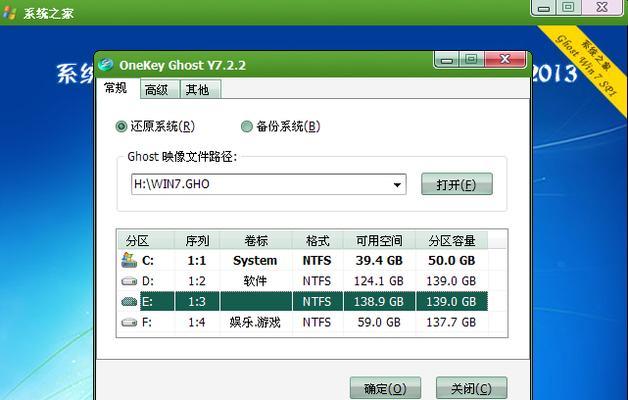Image resolution: width=628 pixels, height=400 pixels.
Task: Click the 138.9 GB free space cell
Action: pos(379,302)
